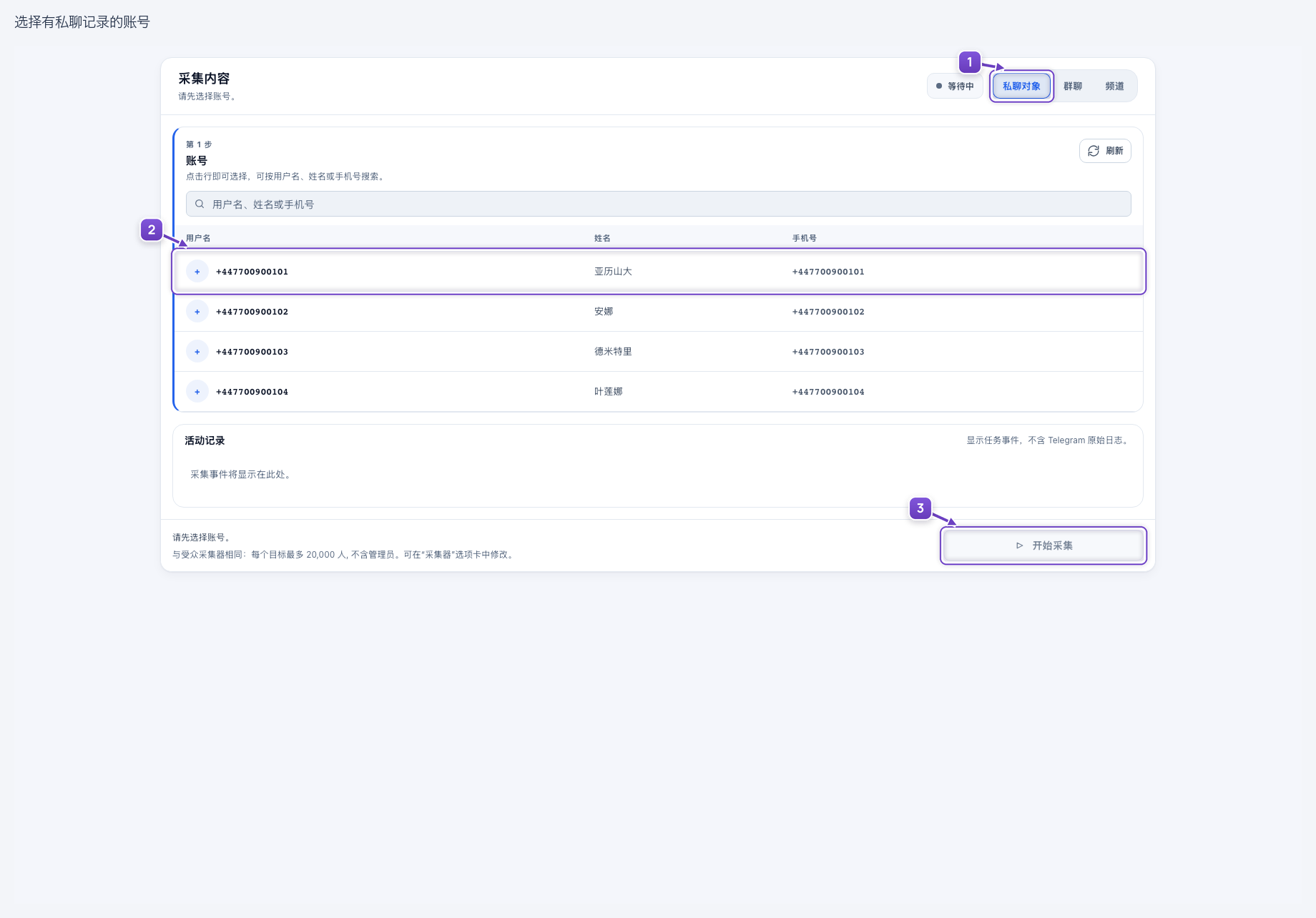The height and width of the screenshot is (918, 1316).
Task: Select the name 亚历山大
Action: [x=613, y=272]
